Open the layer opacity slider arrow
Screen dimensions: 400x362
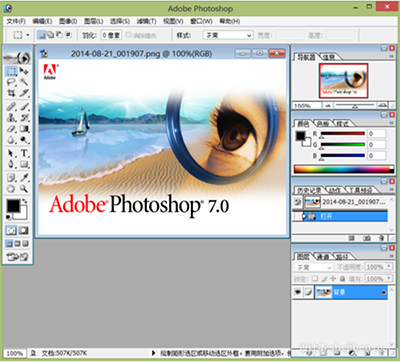coord(389,267)
